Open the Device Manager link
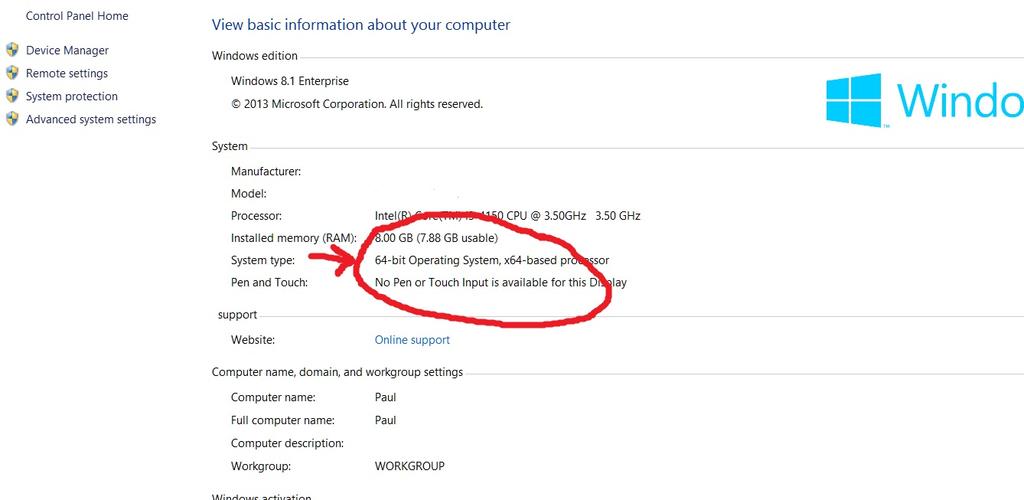The image size is (1024, 500). [x=67, y=50]
